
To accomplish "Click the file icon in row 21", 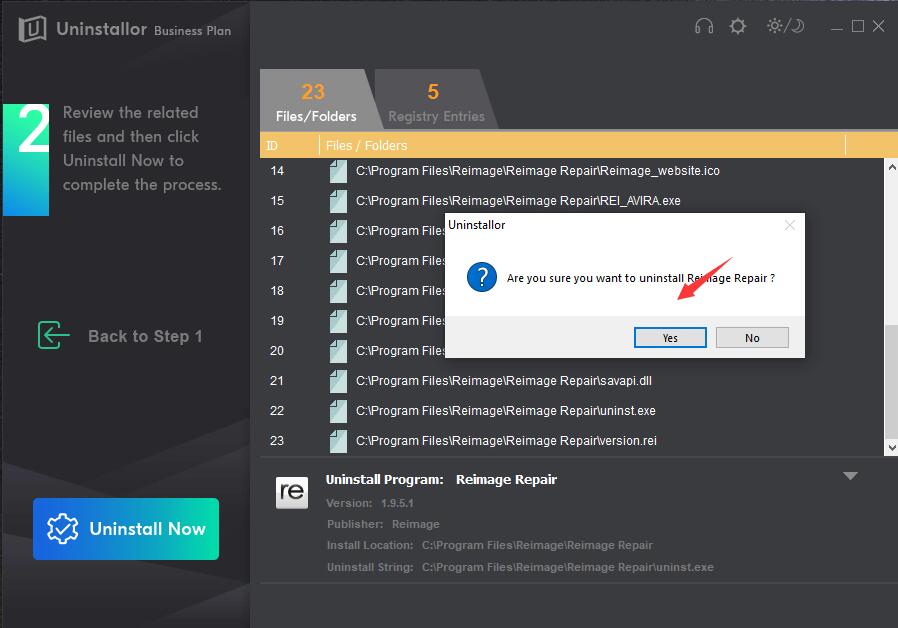I will (338, 381).
